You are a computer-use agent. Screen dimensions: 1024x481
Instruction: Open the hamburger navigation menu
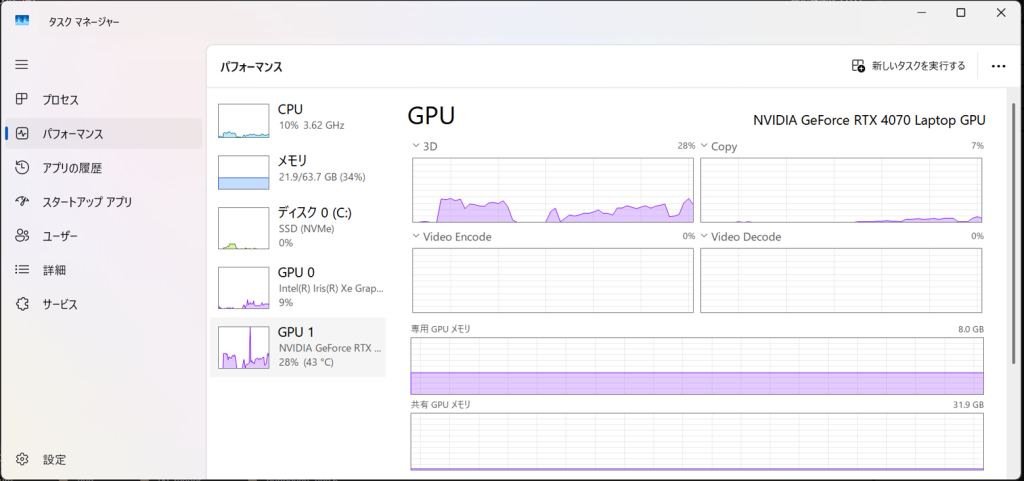22,64
